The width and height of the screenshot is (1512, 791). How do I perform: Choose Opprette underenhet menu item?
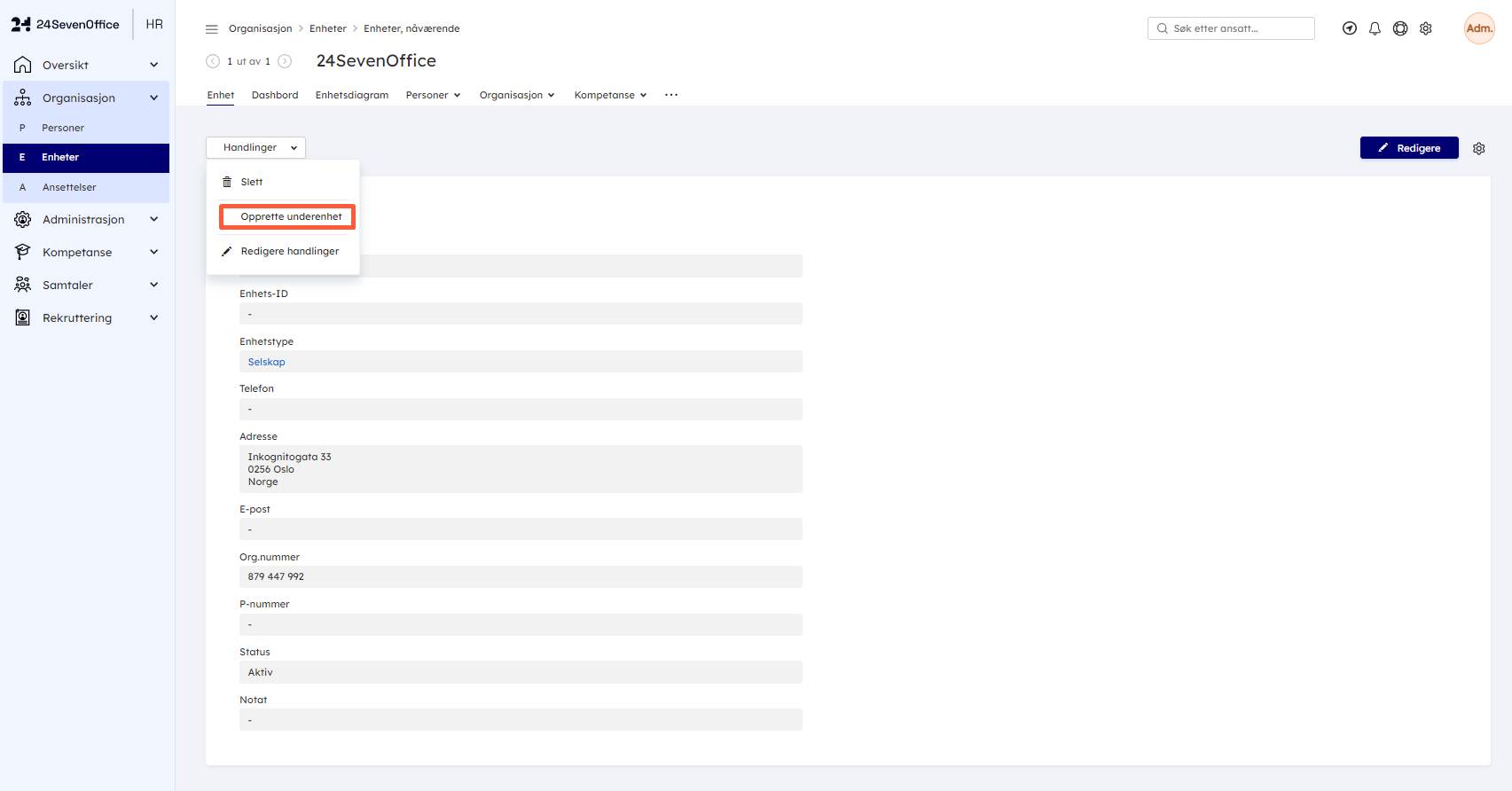click(x=287, y=216)
